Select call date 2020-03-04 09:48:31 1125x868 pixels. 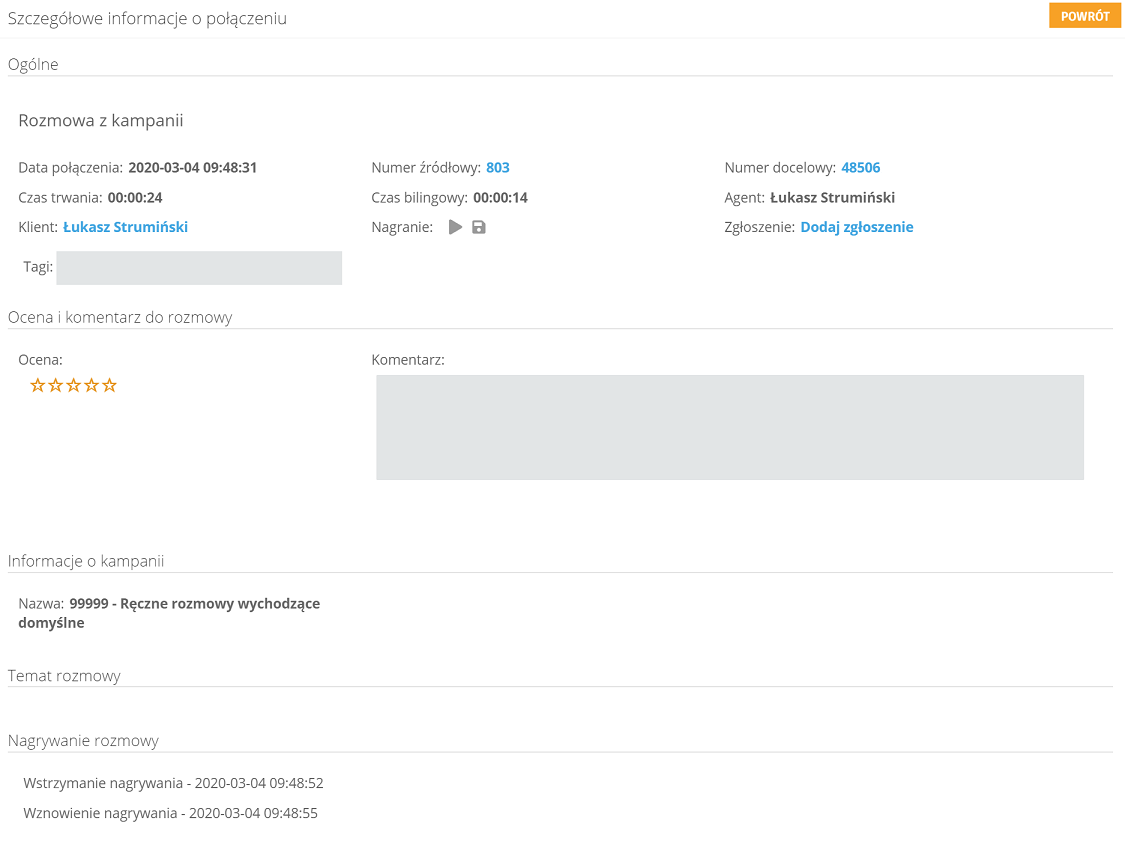(x=192, y=168)
